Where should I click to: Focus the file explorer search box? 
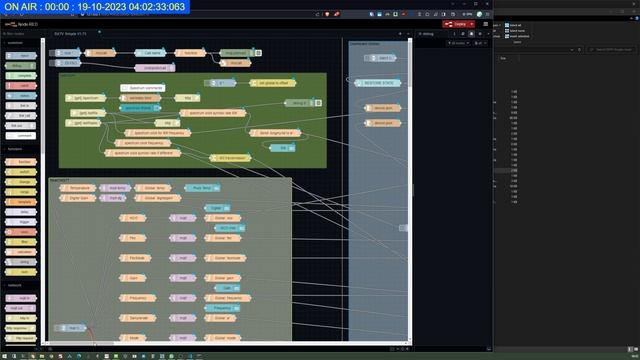click(611, 50)
